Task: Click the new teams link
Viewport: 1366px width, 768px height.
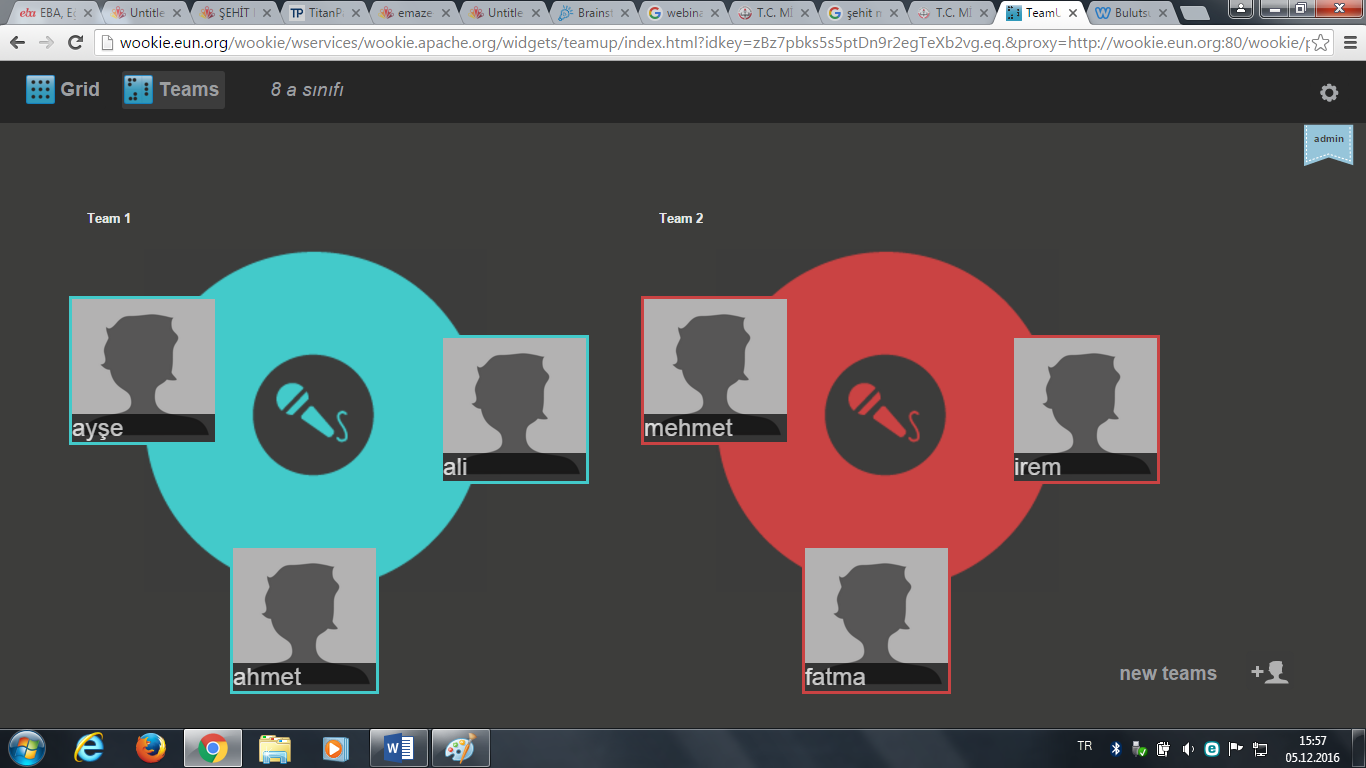Action: click(1167, 673)
